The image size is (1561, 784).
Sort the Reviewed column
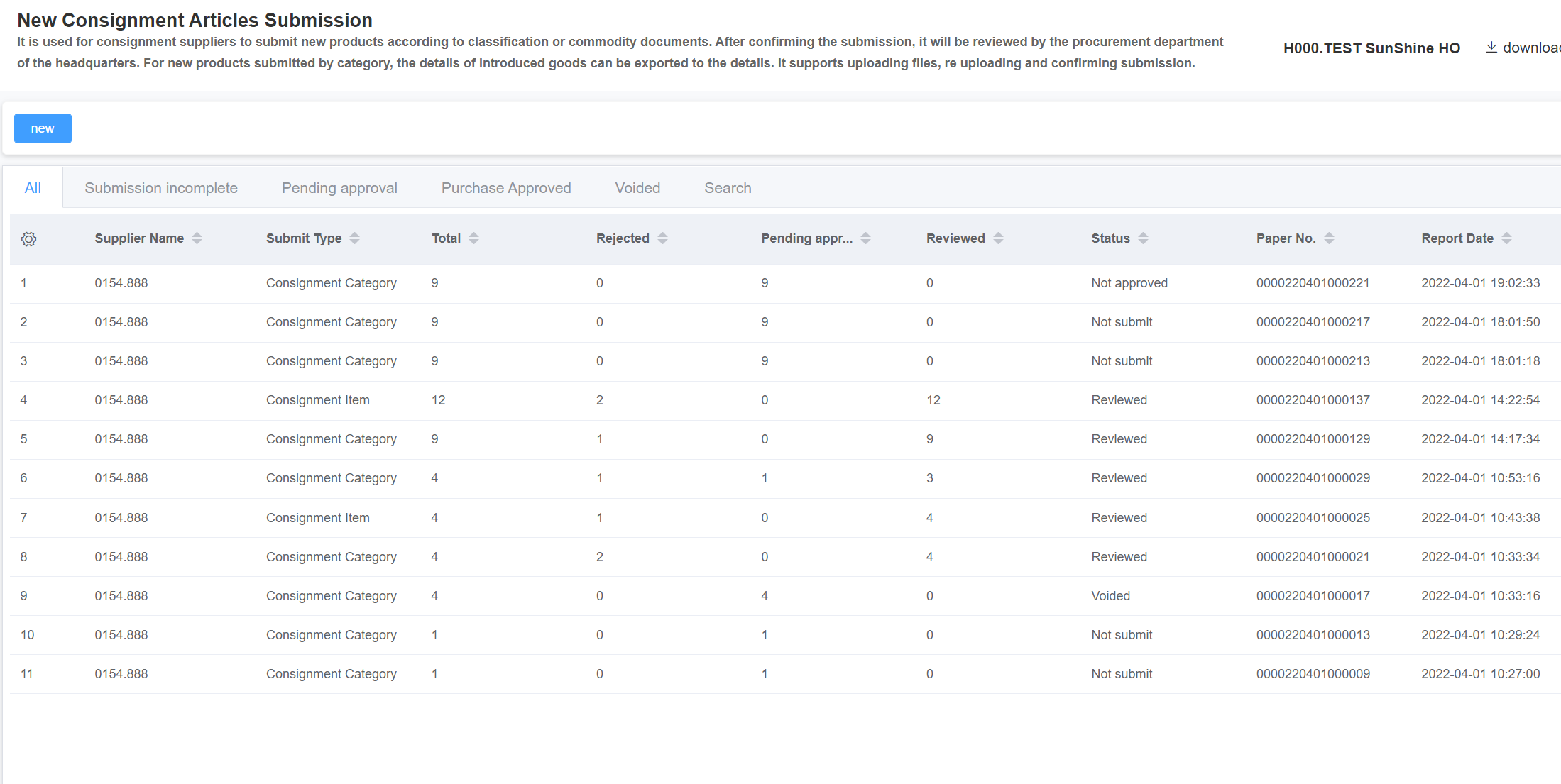[998, 238]
